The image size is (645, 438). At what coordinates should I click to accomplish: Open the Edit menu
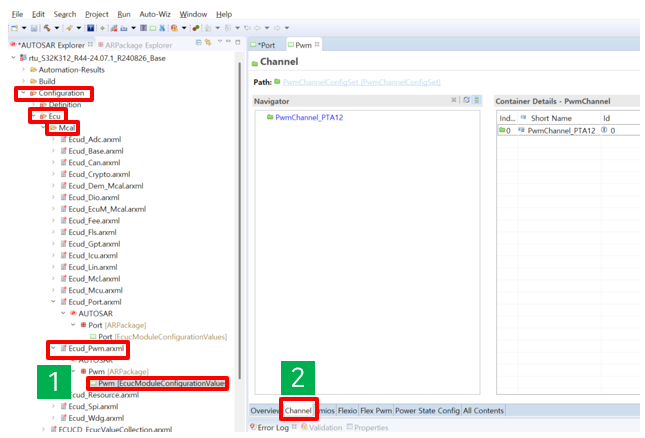click(38, 14)
